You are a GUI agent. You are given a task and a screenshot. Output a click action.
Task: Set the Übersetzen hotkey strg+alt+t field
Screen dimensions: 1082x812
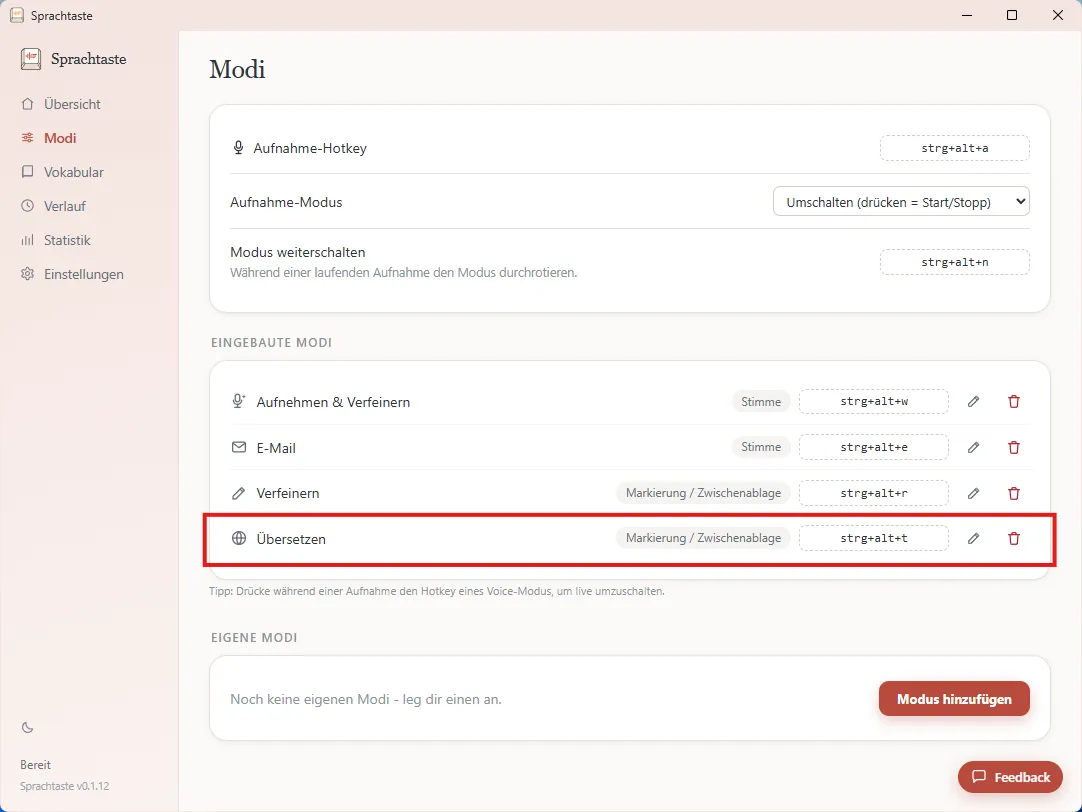pyautogui.click(x=874, y=538)
